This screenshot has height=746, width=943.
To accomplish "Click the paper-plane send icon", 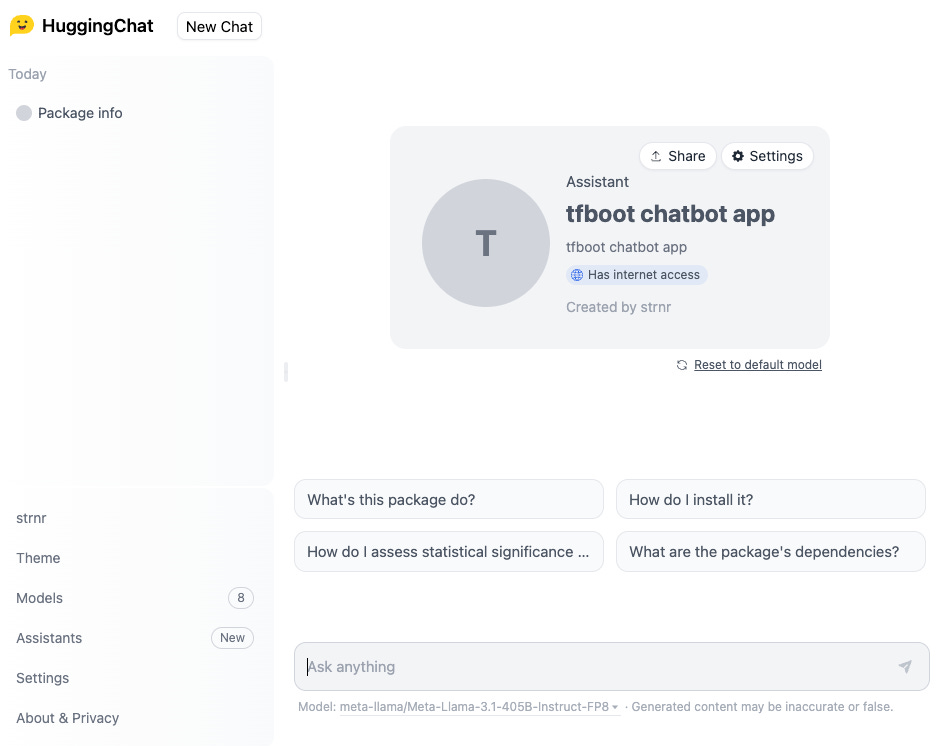I will [905, 666].
